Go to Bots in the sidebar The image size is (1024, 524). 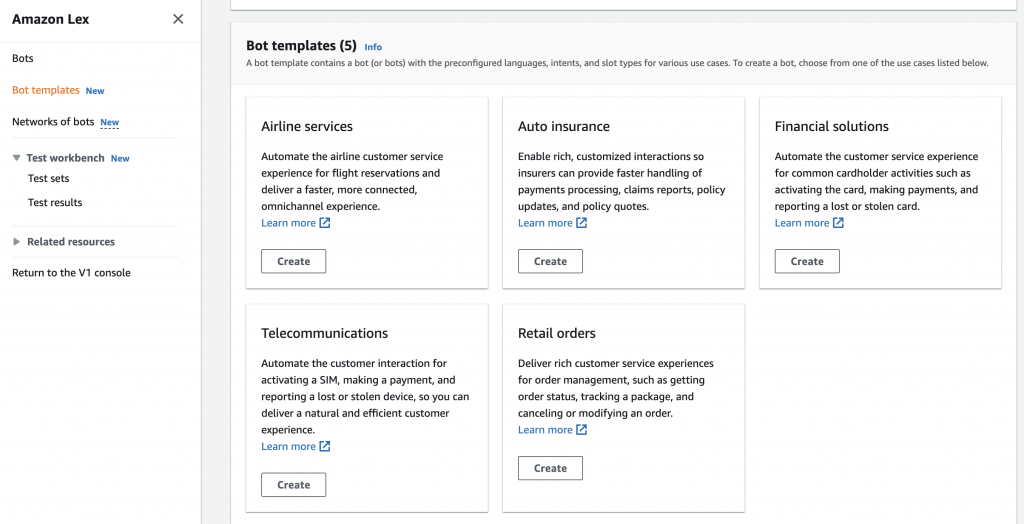23,59
